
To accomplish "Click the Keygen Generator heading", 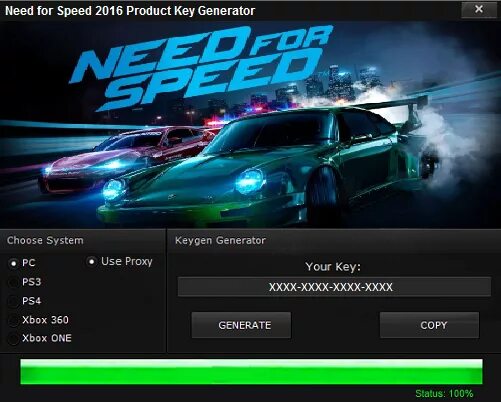I will [220, 240].
